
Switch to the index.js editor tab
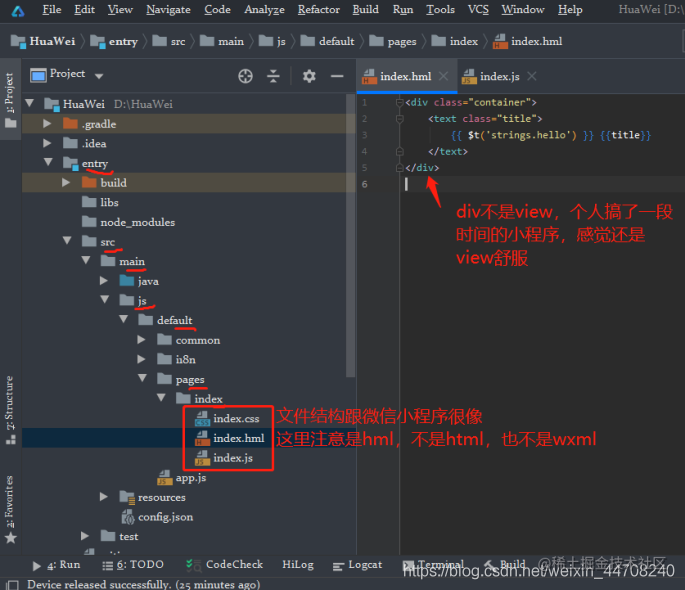click(499, 76)
